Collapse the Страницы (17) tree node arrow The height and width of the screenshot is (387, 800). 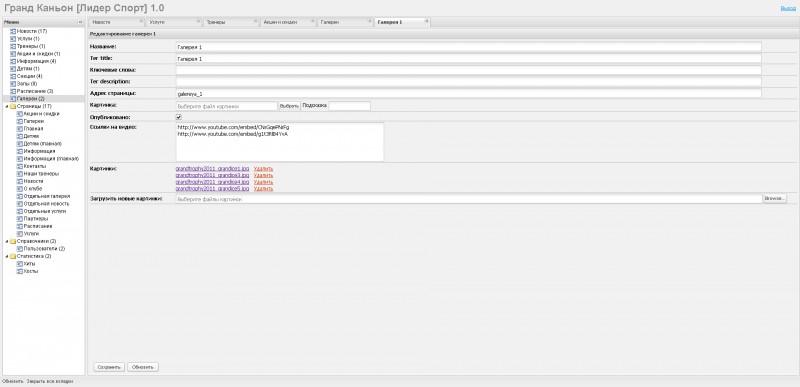[7, 106]
